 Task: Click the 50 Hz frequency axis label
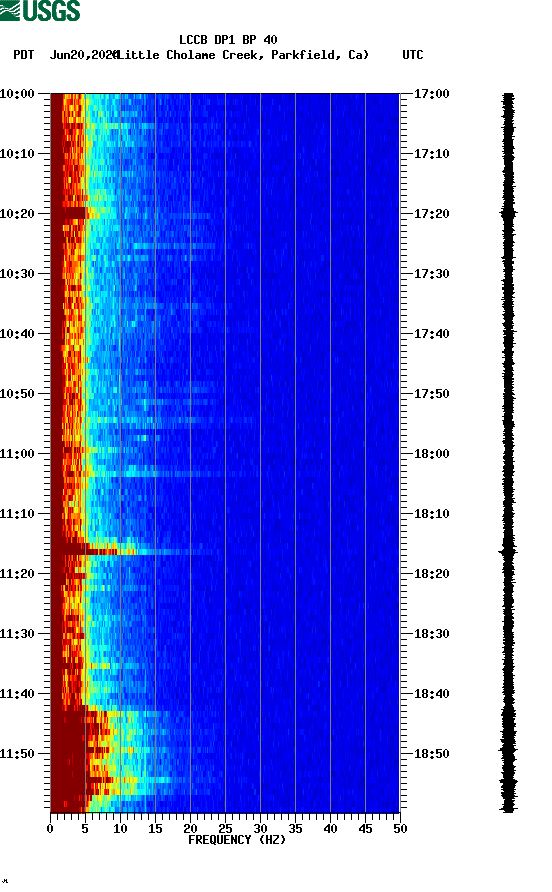(400, 829)
